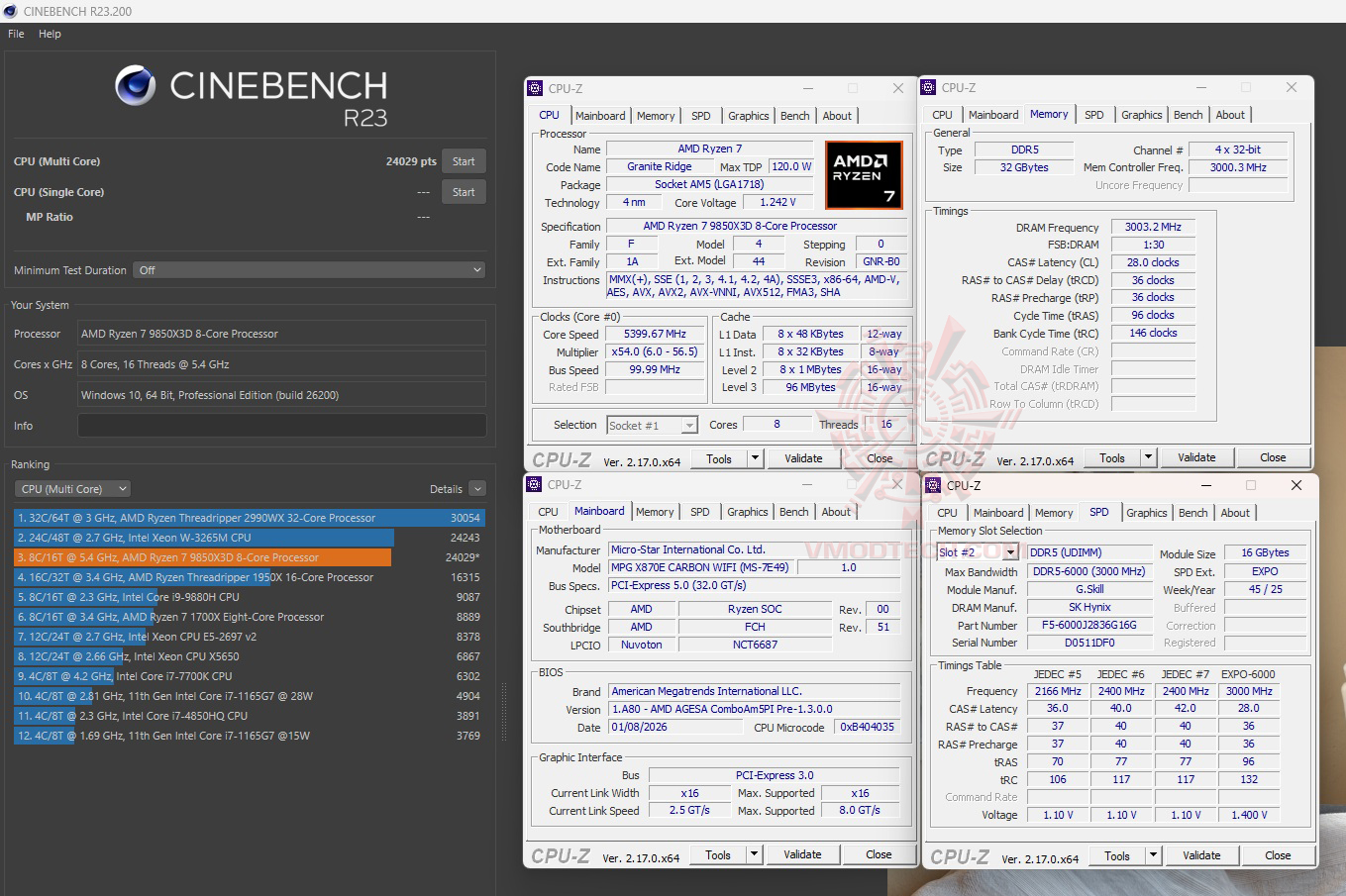1346x896 pixels.
Task: Click the Close button in the CPU-Z CPU window
Action: click(880, 458)
